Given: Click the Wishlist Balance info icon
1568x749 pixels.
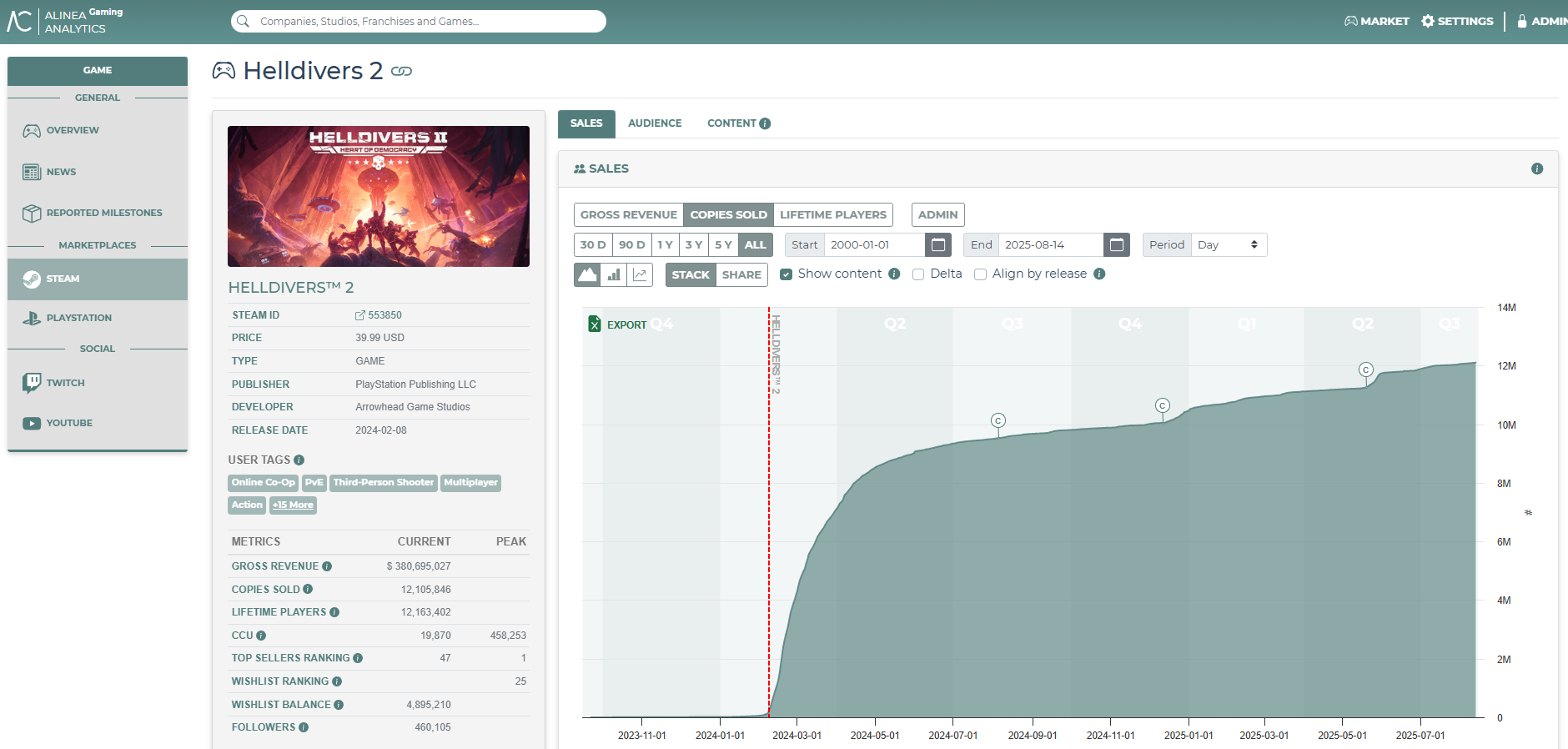Looking at the screenshot, I should pyautogui.click(x=339, y=705).
